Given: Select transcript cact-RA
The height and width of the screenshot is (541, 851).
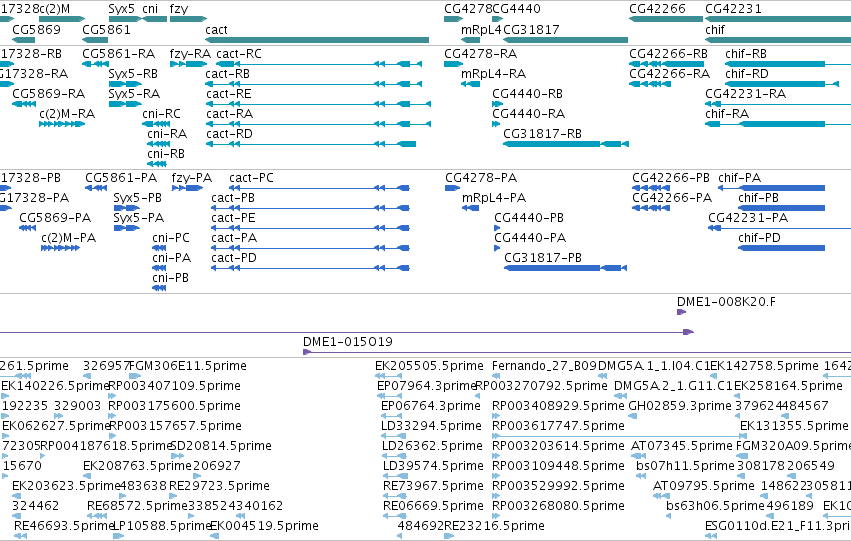Looking at the screenshot, I should (318, 124).
